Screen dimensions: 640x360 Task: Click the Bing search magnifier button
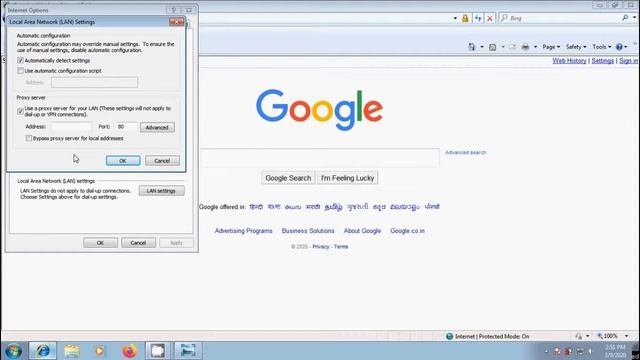625,18
